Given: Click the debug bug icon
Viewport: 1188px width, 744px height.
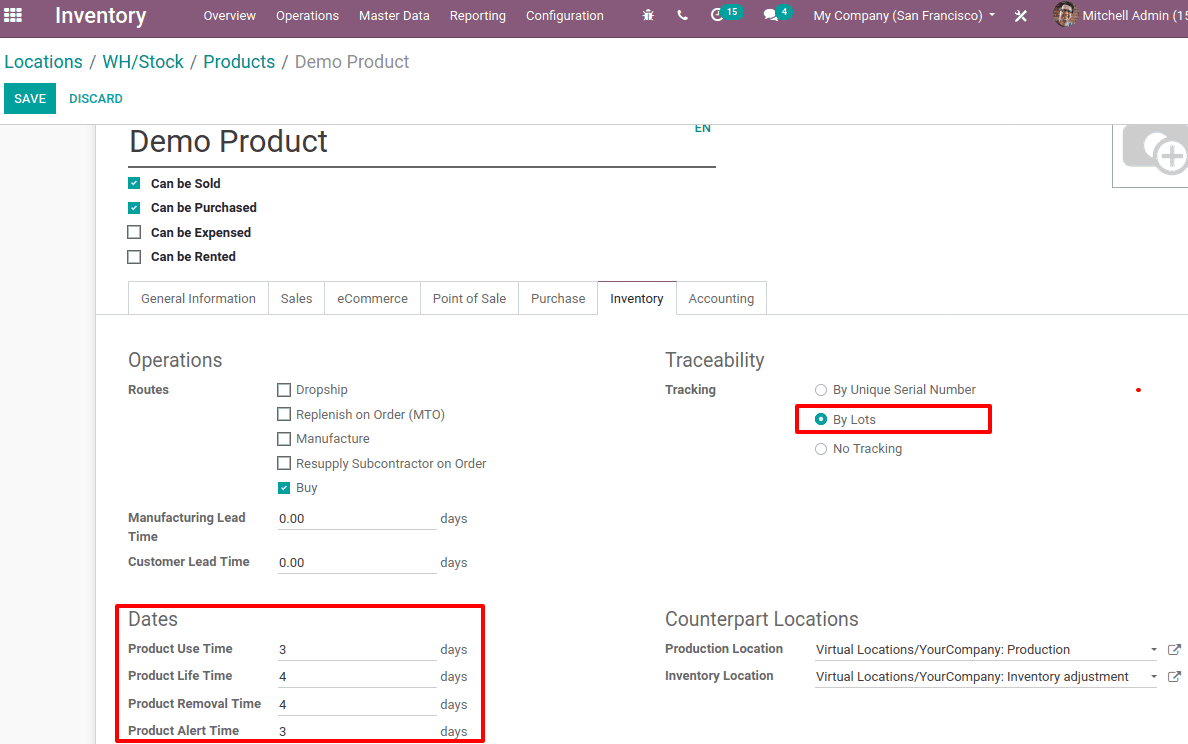Looking at the screenshot, I should point(648,15).
